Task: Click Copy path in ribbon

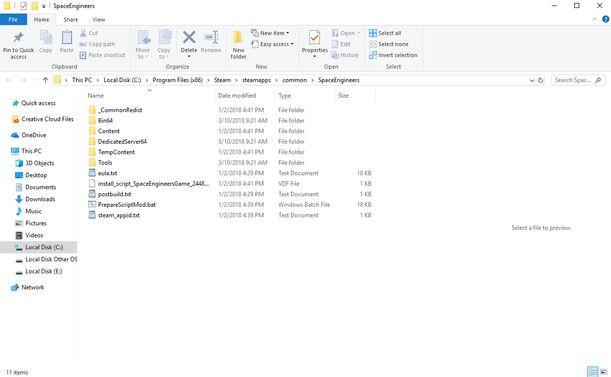Action: pos(97,44)
